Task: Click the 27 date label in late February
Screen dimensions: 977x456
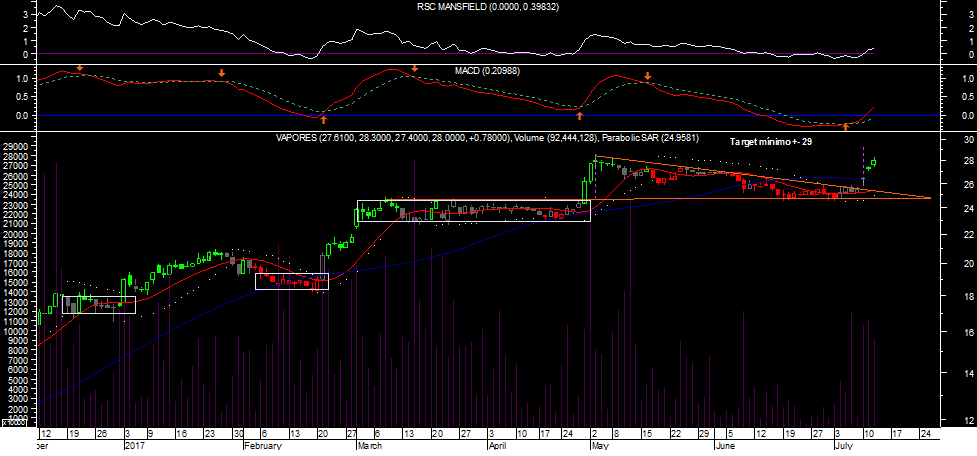Action: (x=353, y=434)
